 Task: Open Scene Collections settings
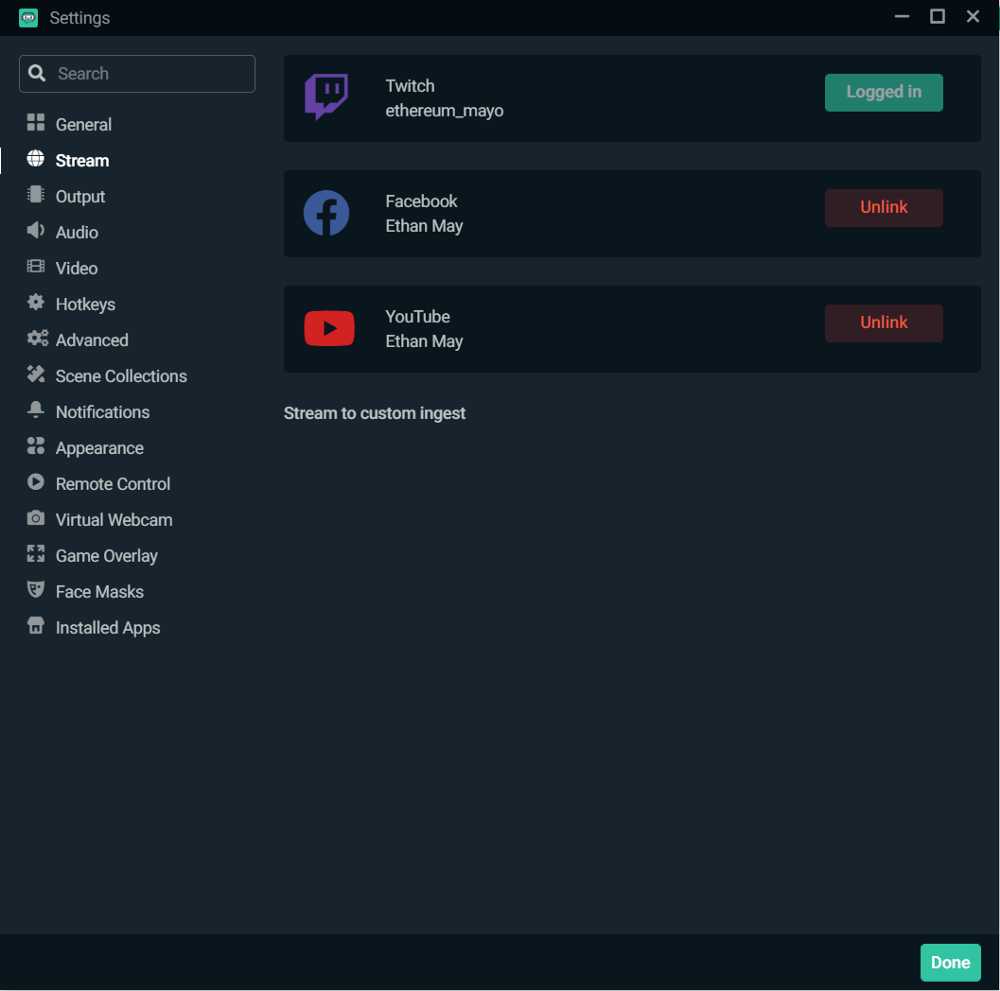pyautogui.click(x=121, y=376)
